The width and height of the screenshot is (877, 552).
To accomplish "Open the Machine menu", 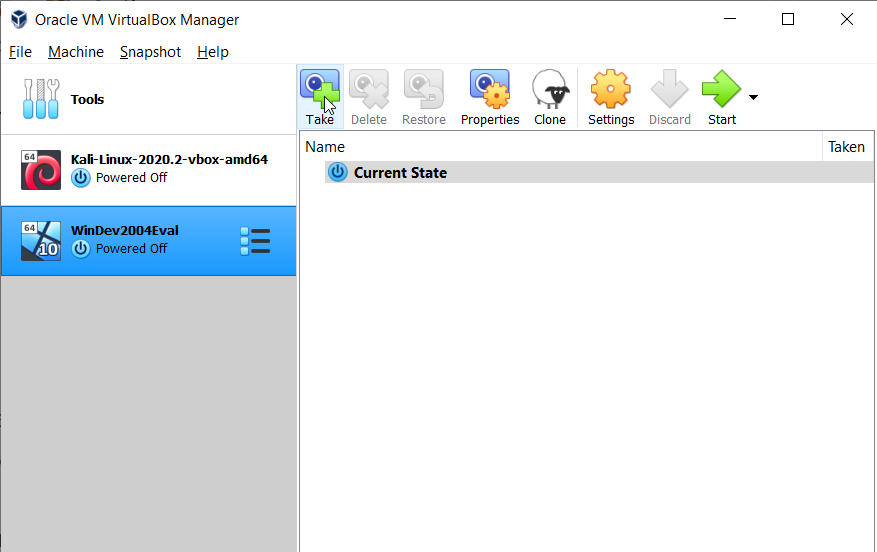I will 76,52.
